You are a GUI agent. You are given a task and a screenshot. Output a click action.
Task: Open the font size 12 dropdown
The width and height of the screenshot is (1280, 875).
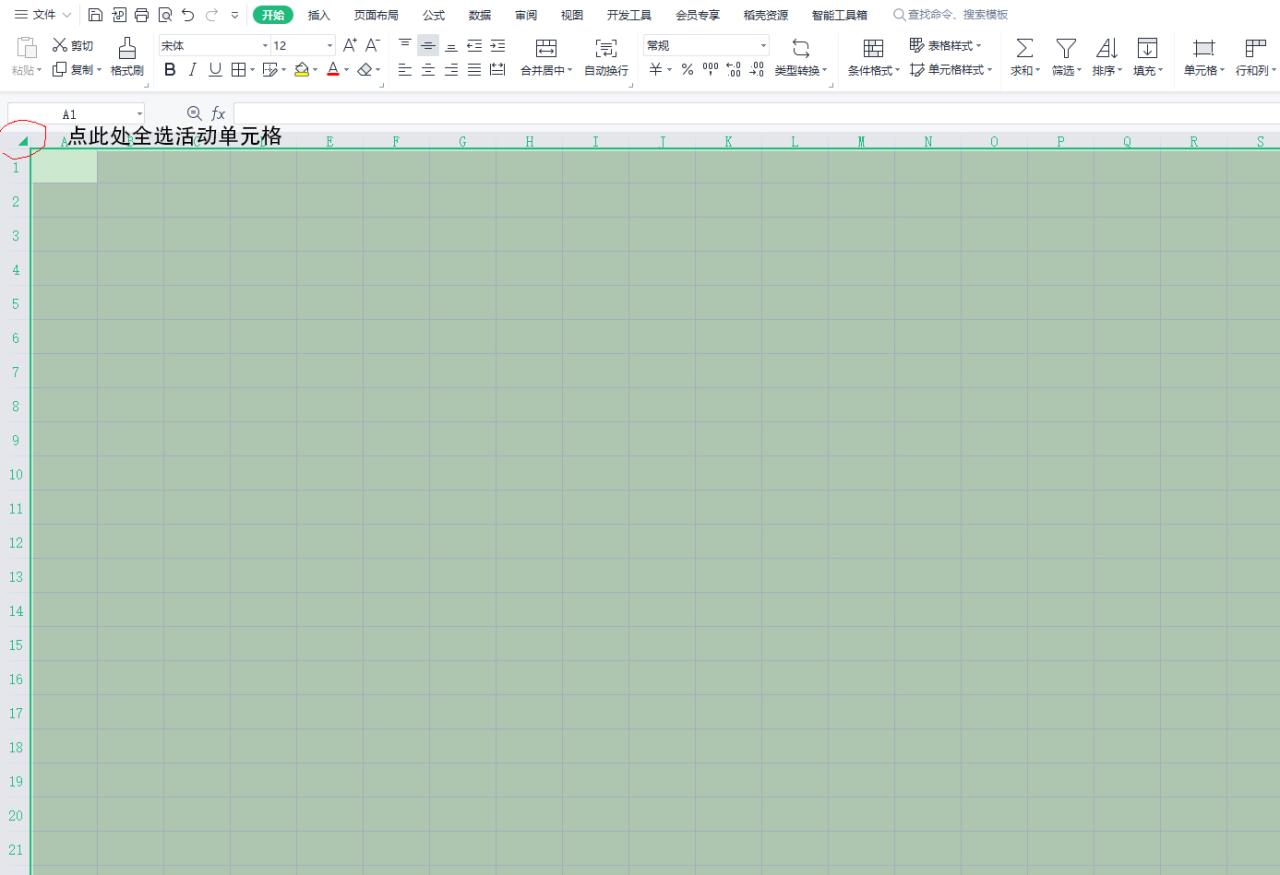pos(330,46)
